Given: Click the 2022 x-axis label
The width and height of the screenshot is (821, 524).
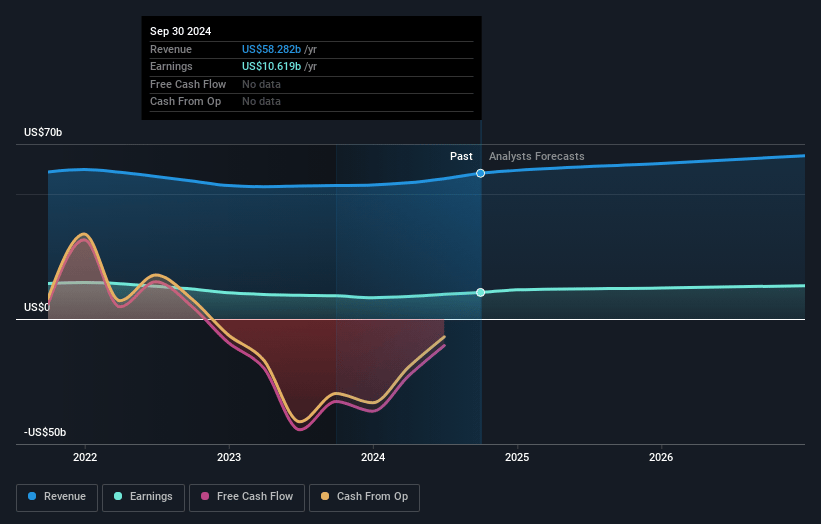Looking at the screenshot, I should (x=85, y=457).
